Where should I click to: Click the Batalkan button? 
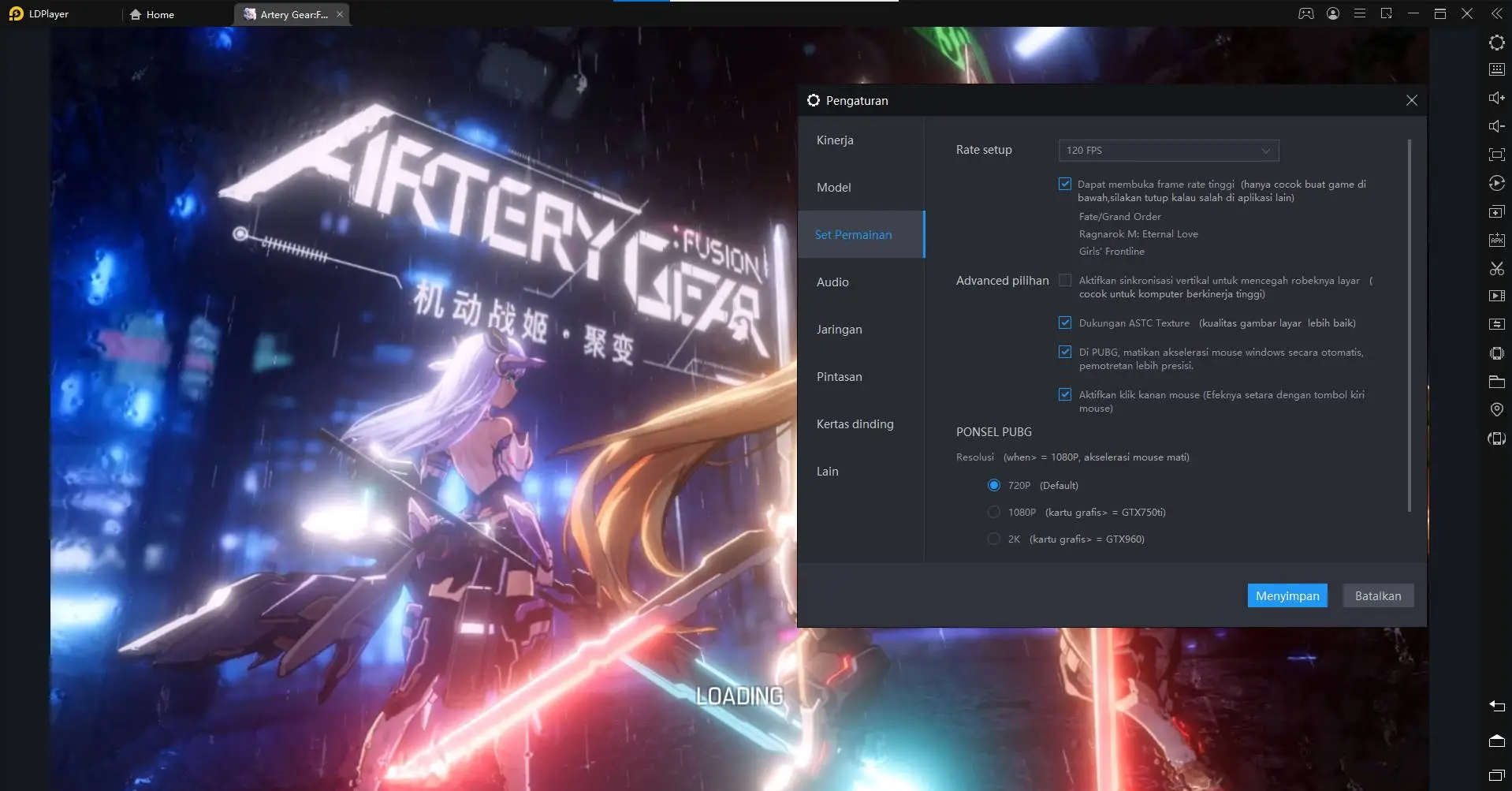click(1378, 595)
